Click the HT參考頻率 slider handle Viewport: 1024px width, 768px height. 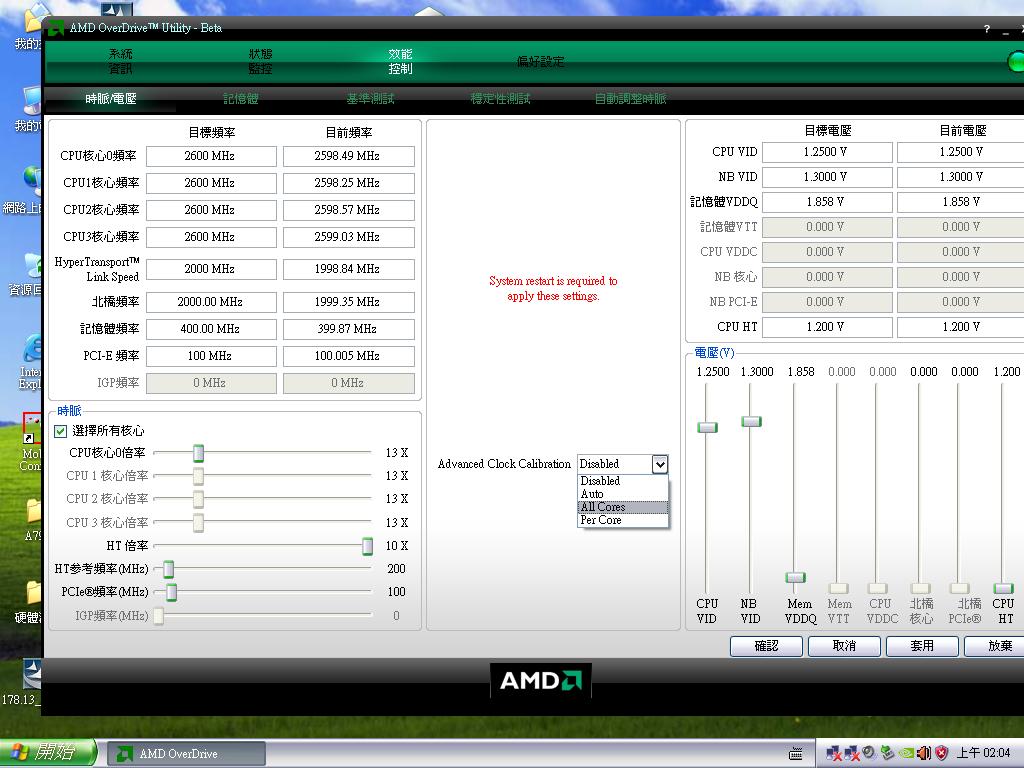pyautogui.click(x=168, y=569)
